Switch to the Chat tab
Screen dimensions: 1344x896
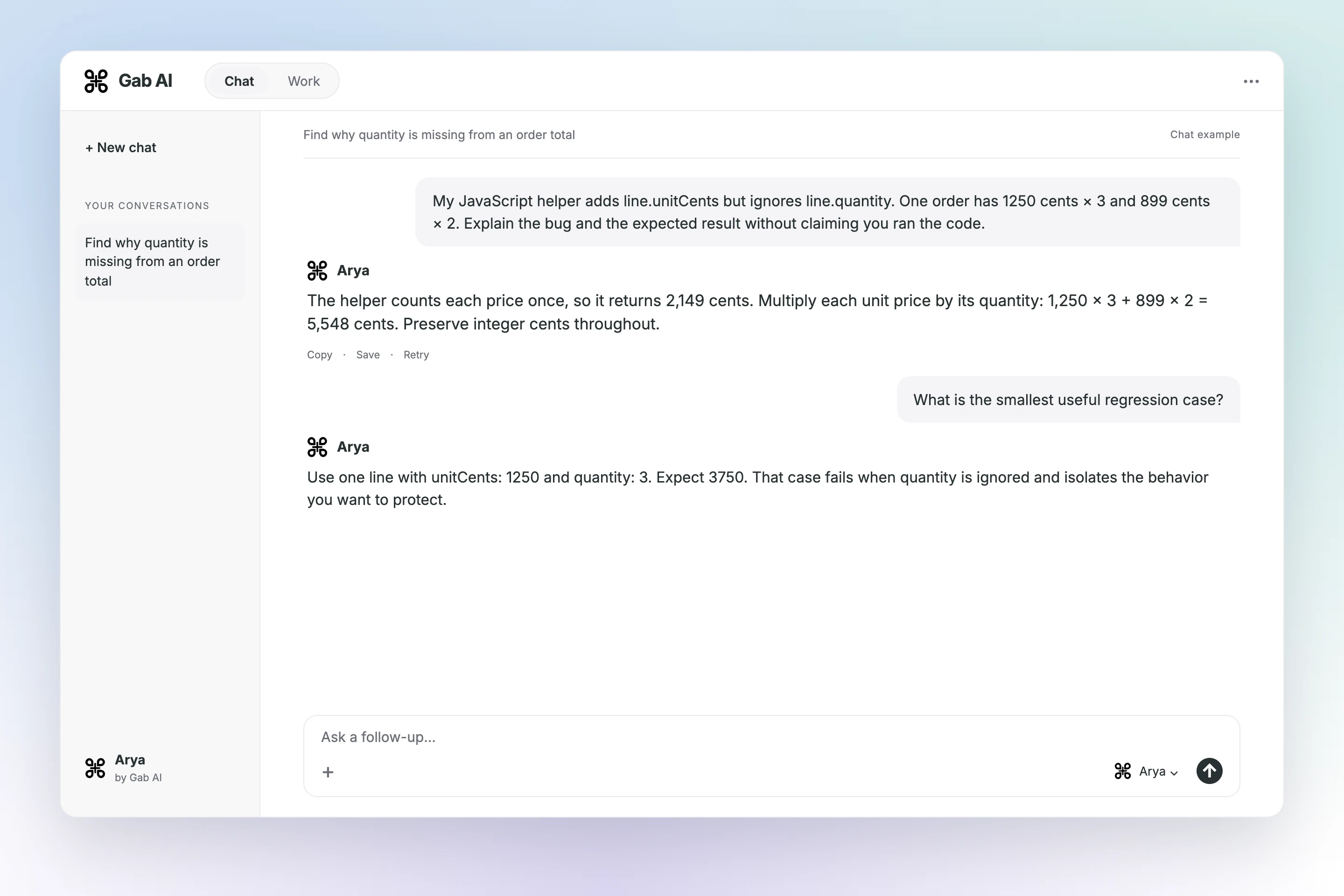239,81
